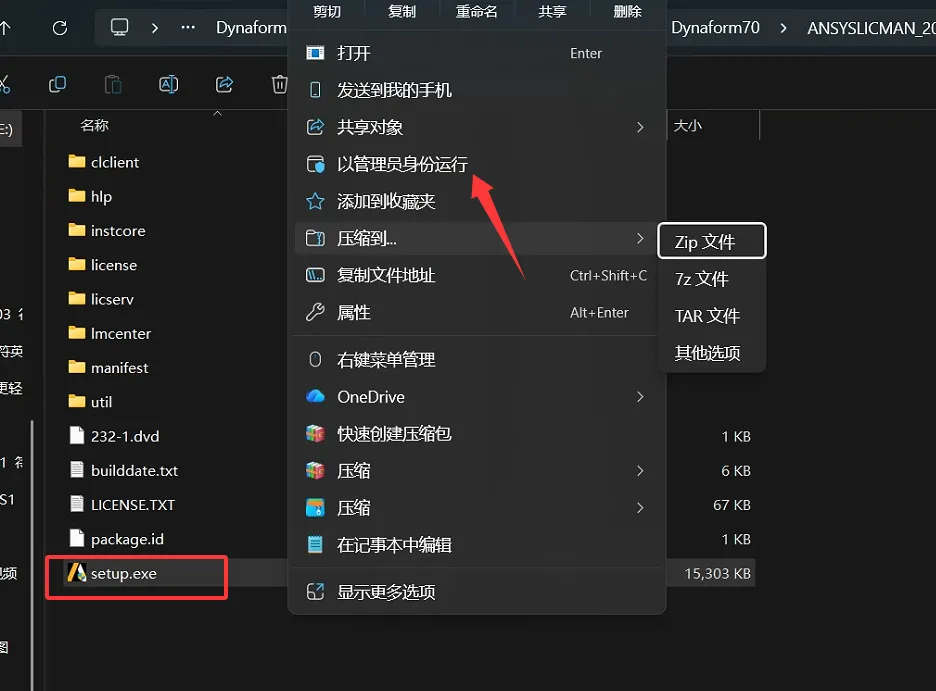Screen dimensions: 936x691
Task: Expand the WinRAR 压缩 submenu arrow
Action: tap(640, 471)
